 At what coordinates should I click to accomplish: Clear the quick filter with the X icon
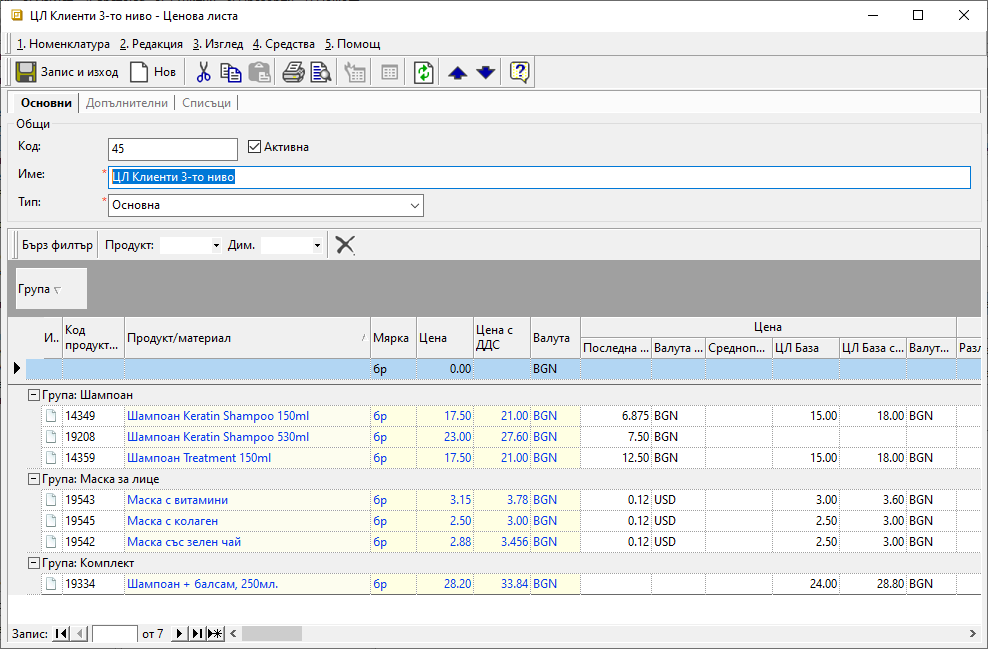[x=345, y=245]
